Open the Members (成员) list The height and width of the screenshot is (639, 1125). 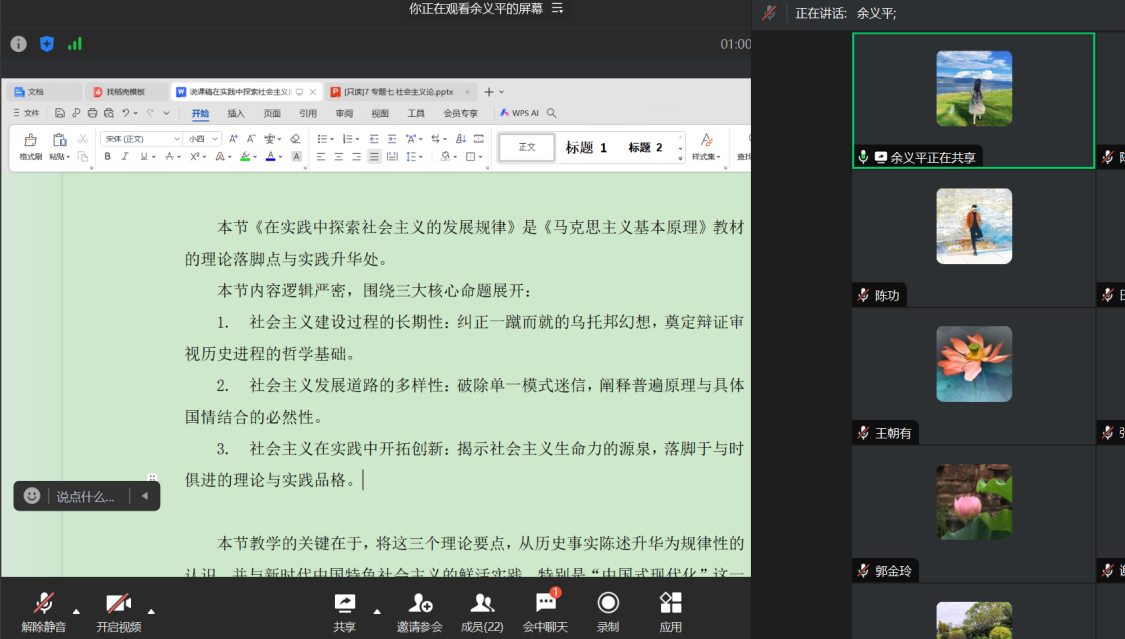point(482,609)
